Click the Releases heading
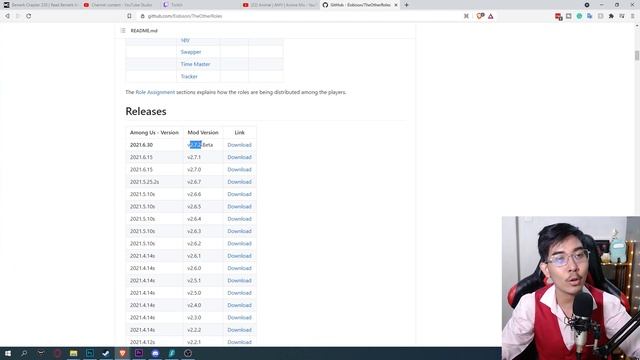Image resolution: width=640 pixels, height=360 pixels. click(x=146, y=111)
